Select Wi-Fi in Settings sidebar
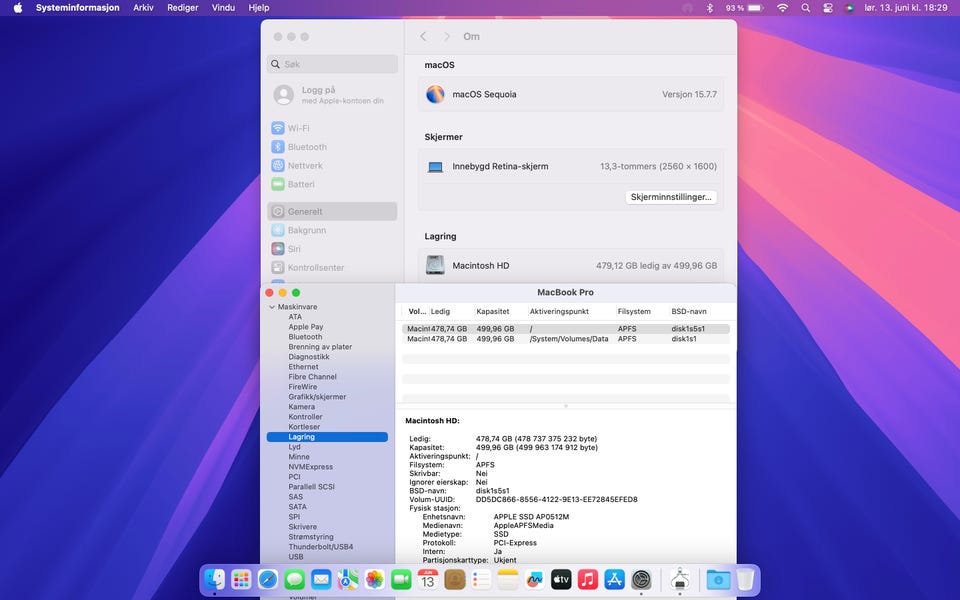 pyautogui.click(x=332, y=128)
